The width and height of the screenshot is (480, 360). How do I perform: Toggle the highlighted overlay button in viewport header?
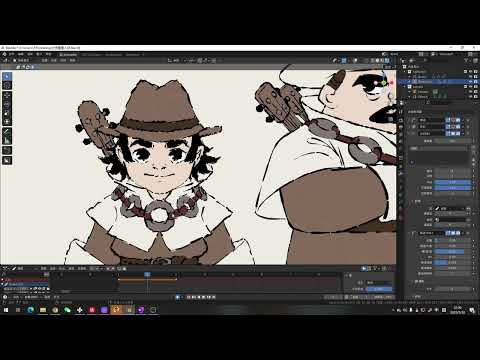[x=344, y=60]
